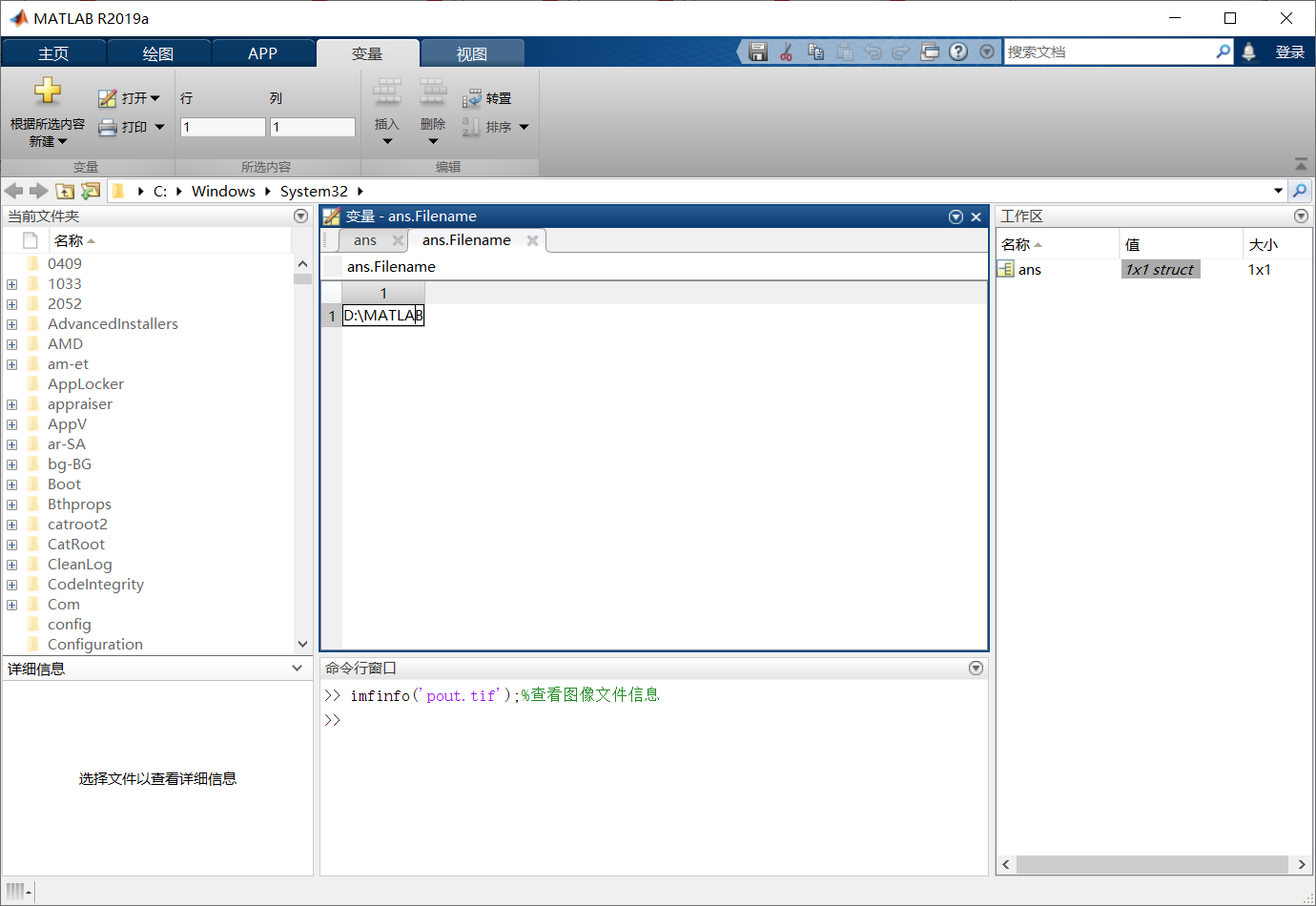Open the address bar history dropdown
This screenshot has width=1316, height=906.
click(1278, 191)
